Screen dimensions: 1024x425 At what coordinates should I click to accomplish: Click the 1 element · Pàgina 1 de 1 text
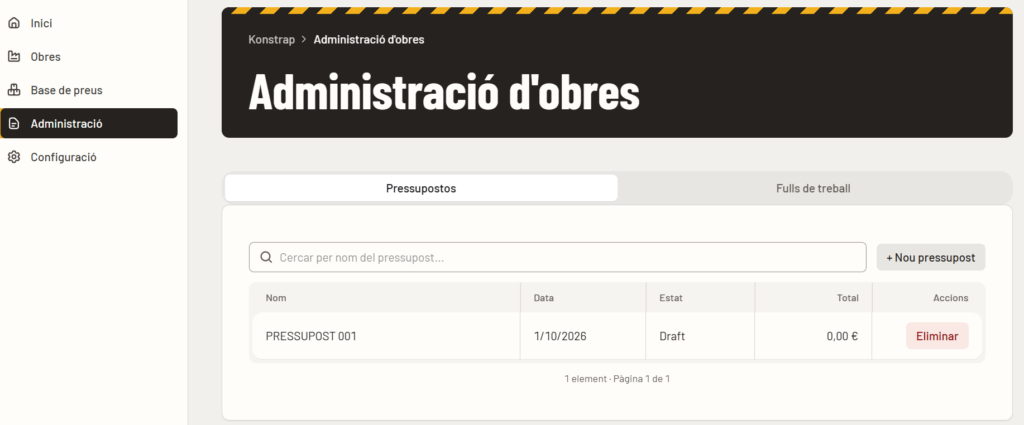point(617,379)
